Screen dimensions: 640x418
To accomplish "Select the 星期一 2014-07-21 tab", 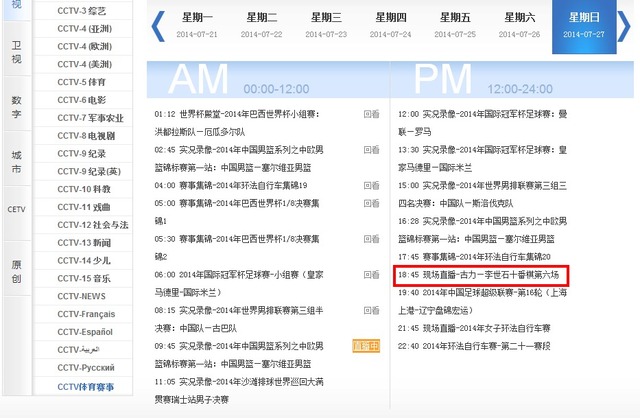I will coord(197,25).
